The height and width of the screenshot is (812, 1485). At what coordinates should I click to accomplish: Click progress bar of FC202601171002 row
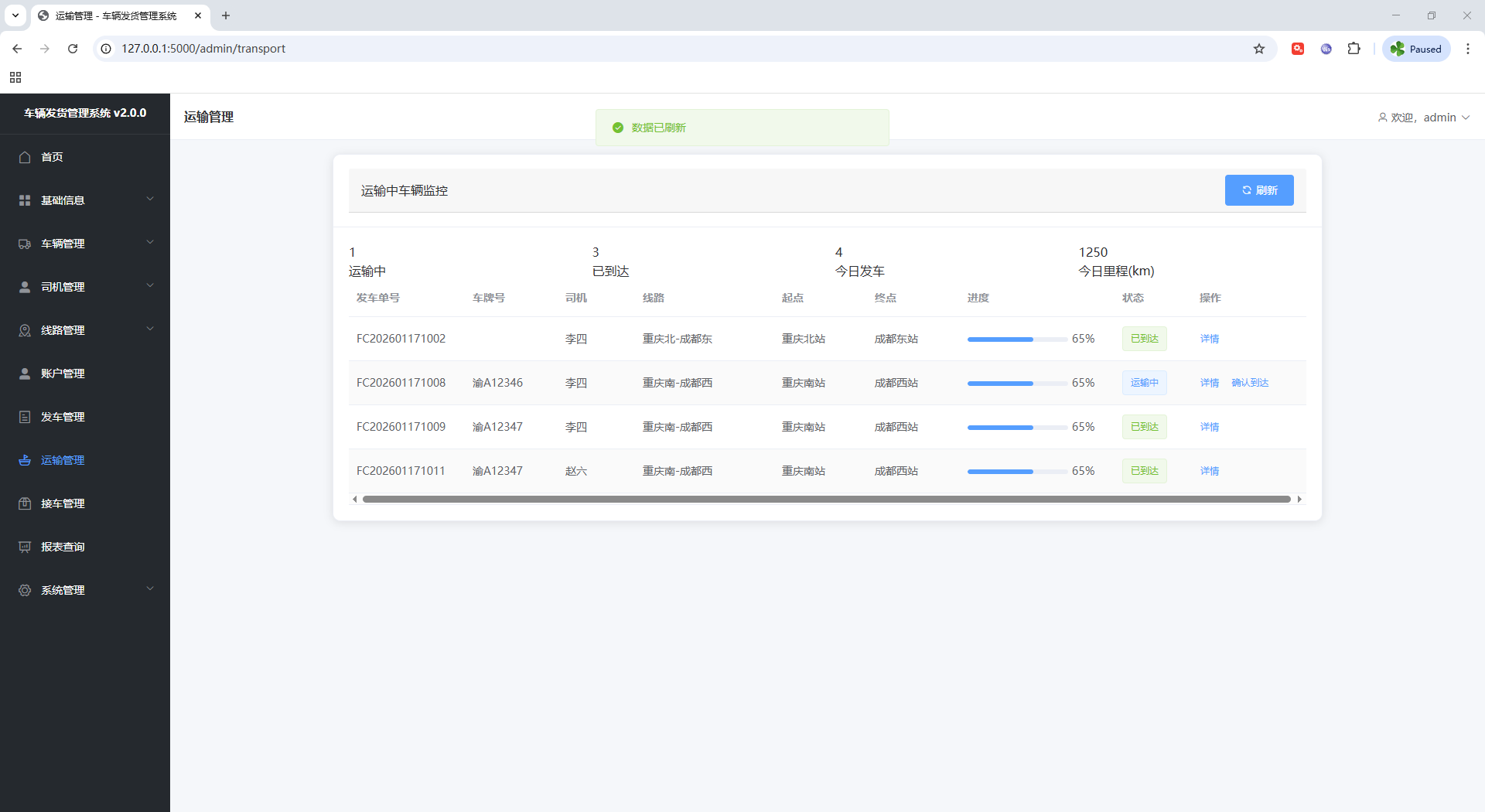pos(1016,339)
